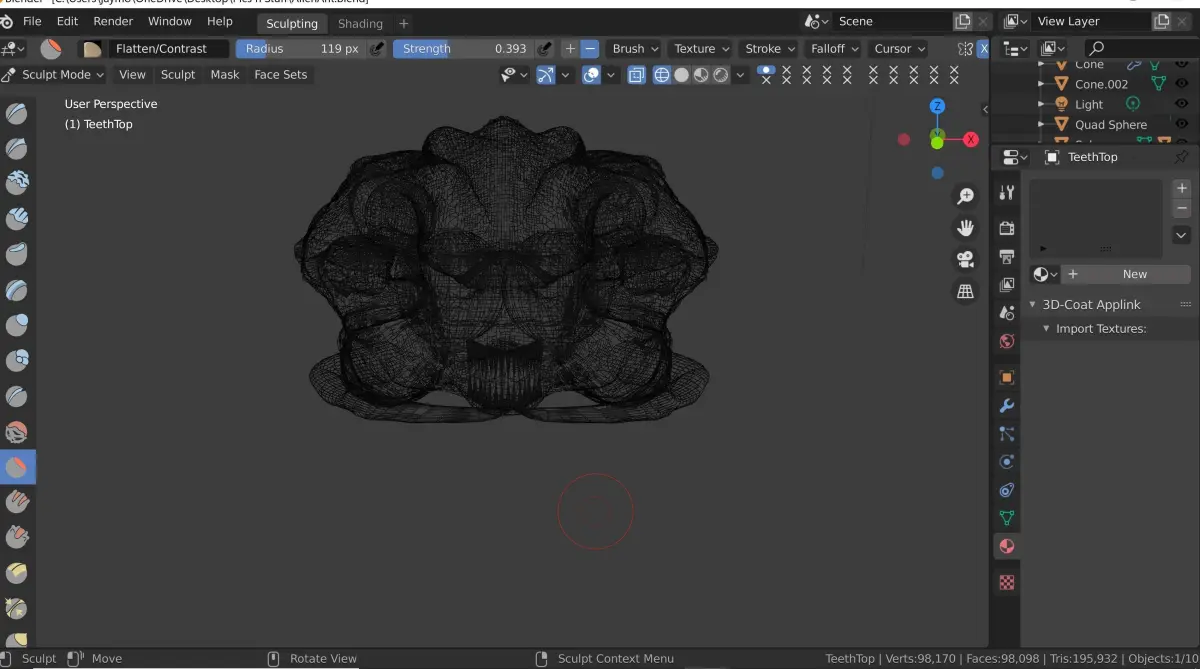This screenshot has width=1200, height=669.
Task: Open the Object Data properties tab
Action: (x=1007, y=518)
